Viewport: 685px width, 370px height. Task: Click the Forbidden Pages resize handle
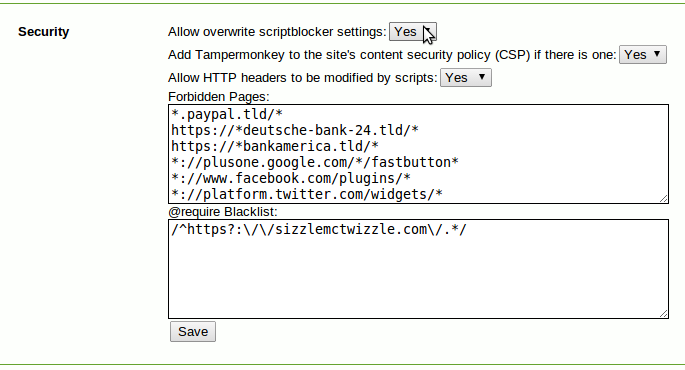664,199
